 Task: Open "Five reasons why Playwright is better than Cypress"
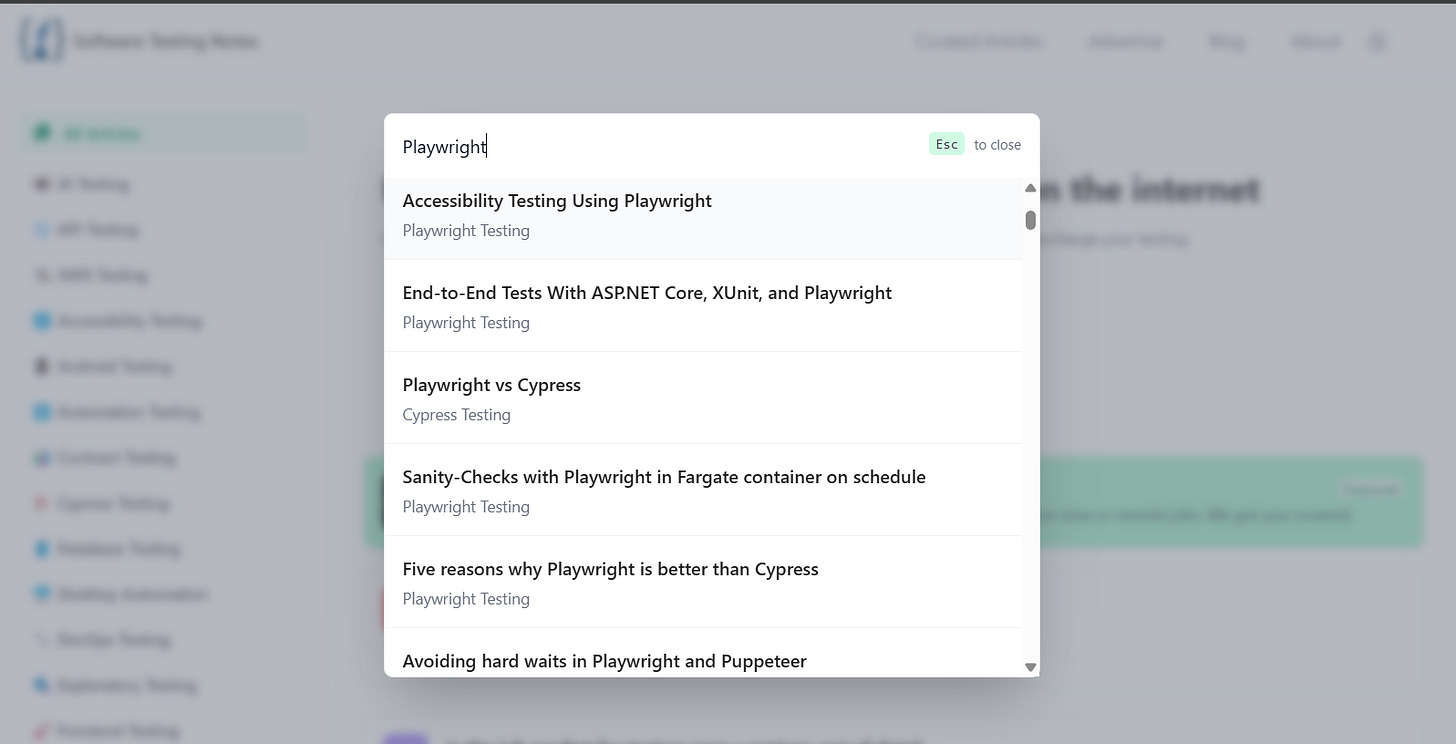(x=703, y=582)
